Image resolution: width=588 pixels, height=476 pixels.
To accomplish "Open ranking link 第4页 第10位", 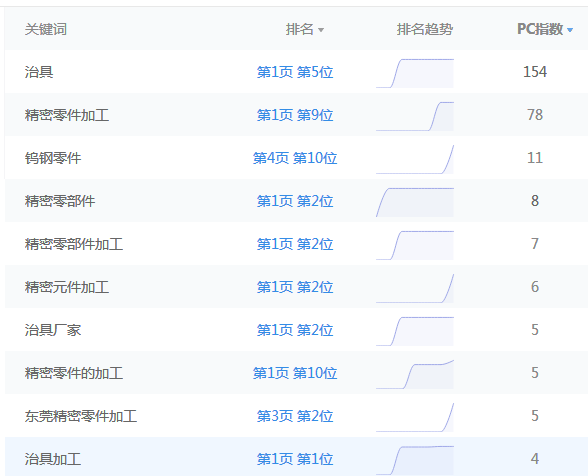I will coord(295,158).
